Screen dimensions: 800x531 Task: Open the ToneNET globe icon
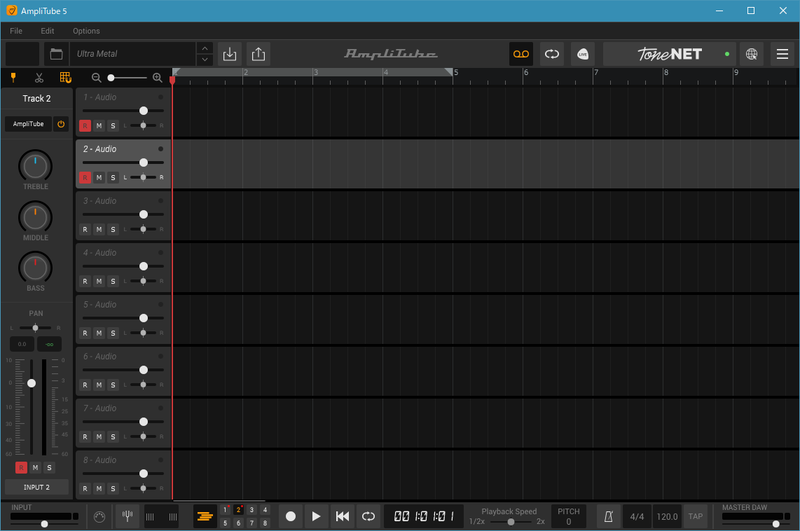pos(752,54)
